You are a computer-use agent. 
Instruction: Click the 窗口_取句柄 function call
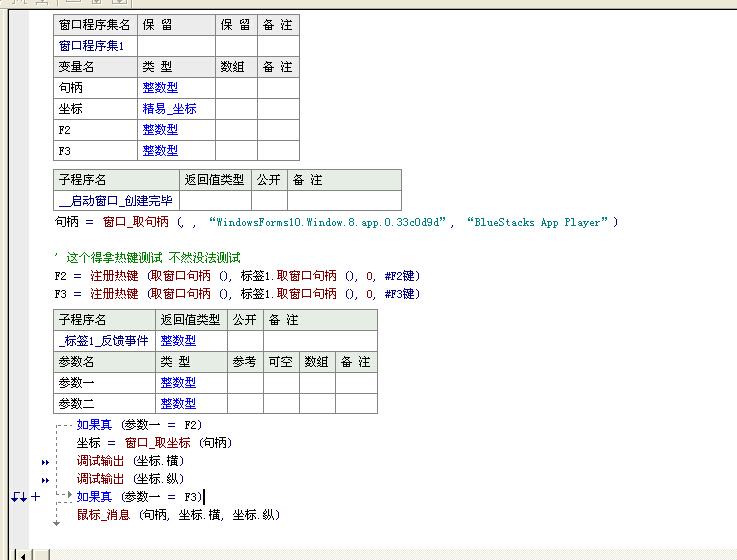tap(136, 222)
